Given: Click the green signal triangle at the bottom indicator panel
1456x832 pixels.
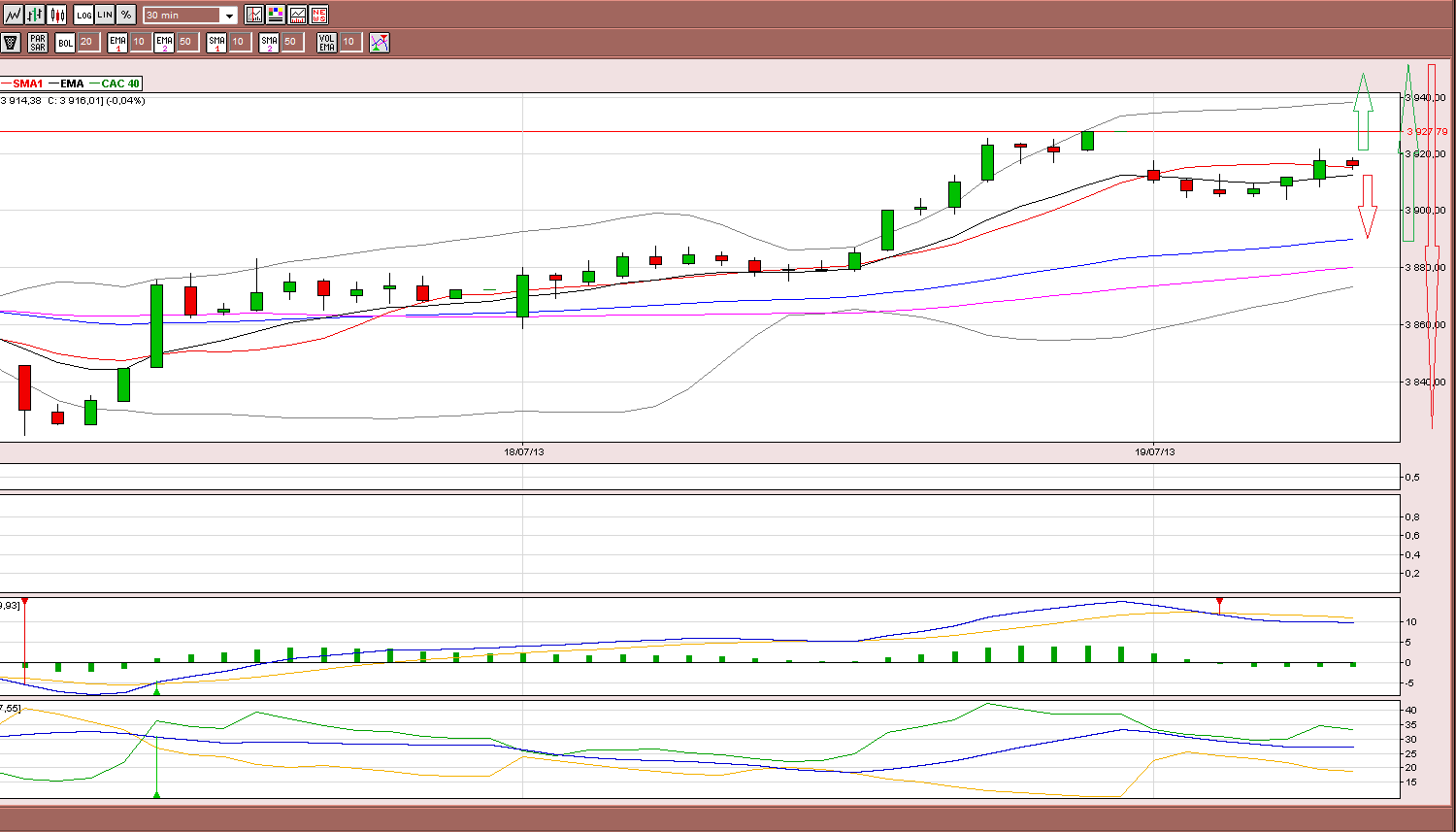Looking at the screenshot, I should (x=157, y=795).
